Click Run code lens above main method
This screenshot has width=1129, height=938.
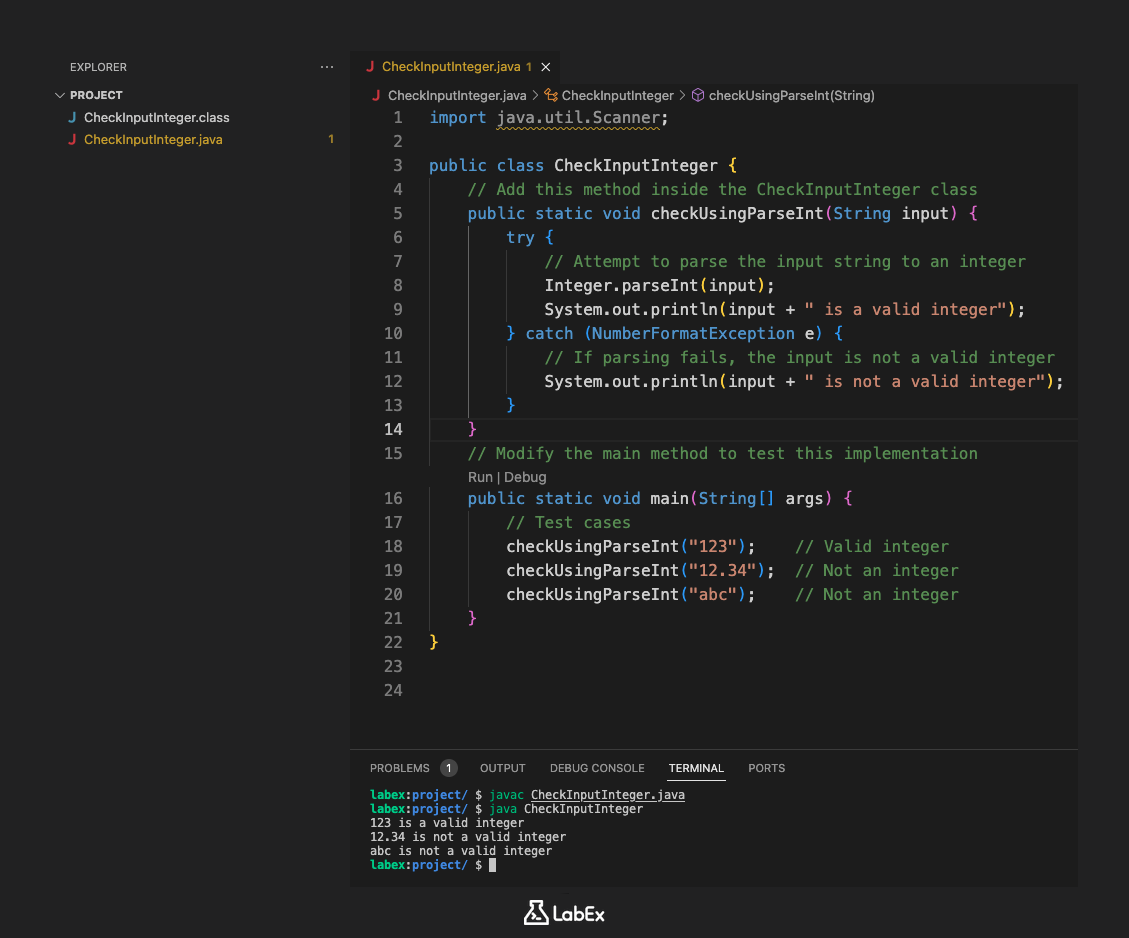[x=480, y=477]
